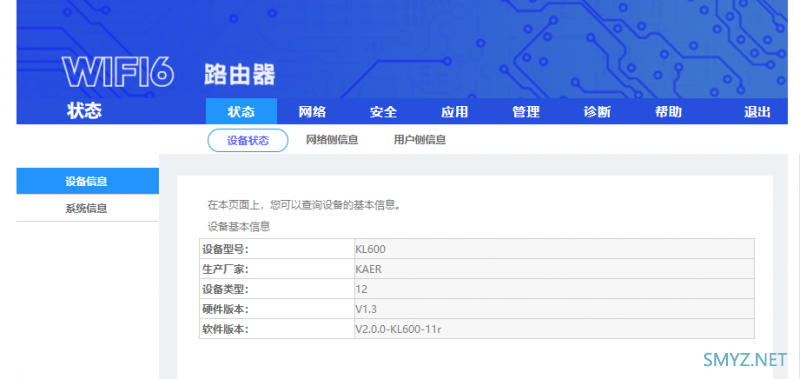Click the 软件版本 label cell

click(x=277, y=329)
